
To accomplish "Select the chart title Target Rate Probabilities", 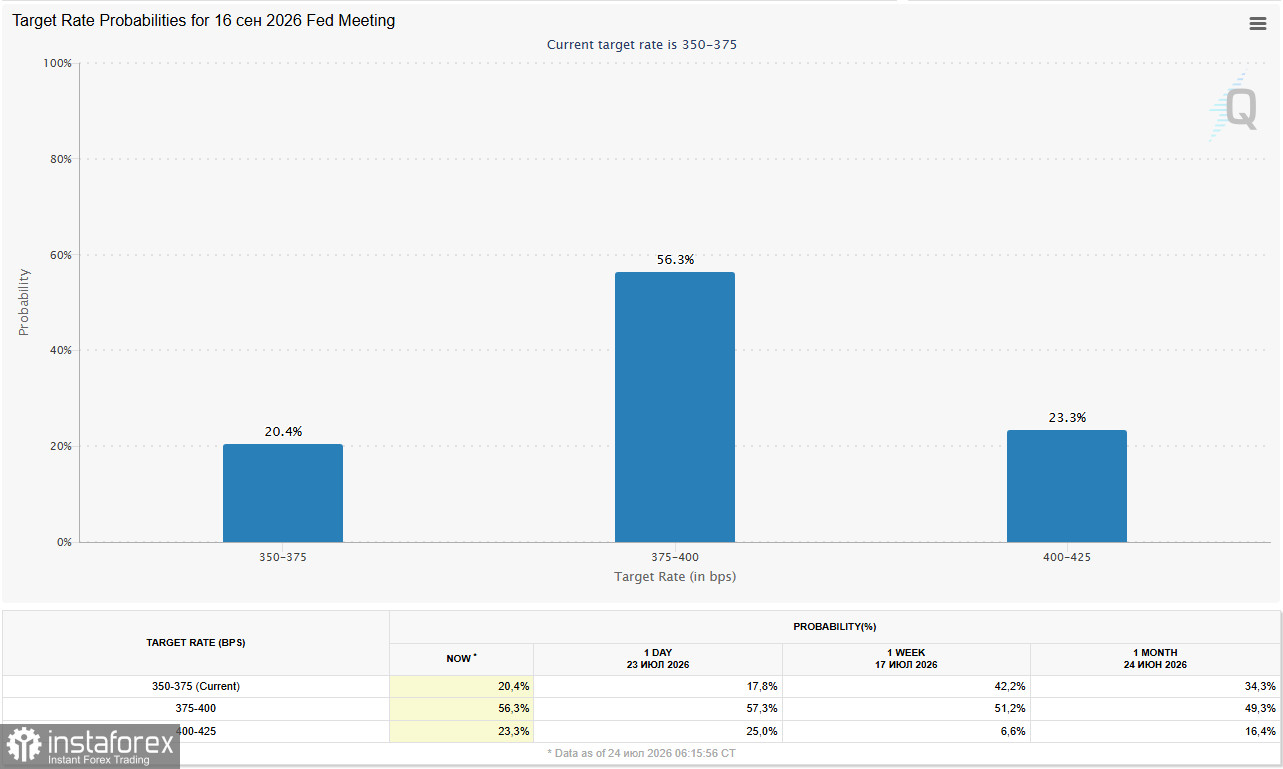I will (x=203, y=21).
